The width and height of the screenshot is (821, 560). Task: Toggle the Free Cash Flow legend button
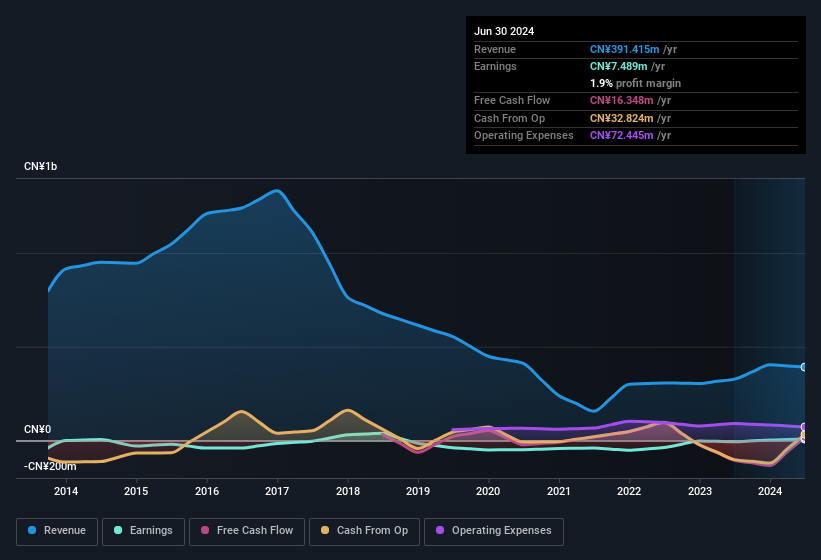pyautogui.click(x=247, y=531)
